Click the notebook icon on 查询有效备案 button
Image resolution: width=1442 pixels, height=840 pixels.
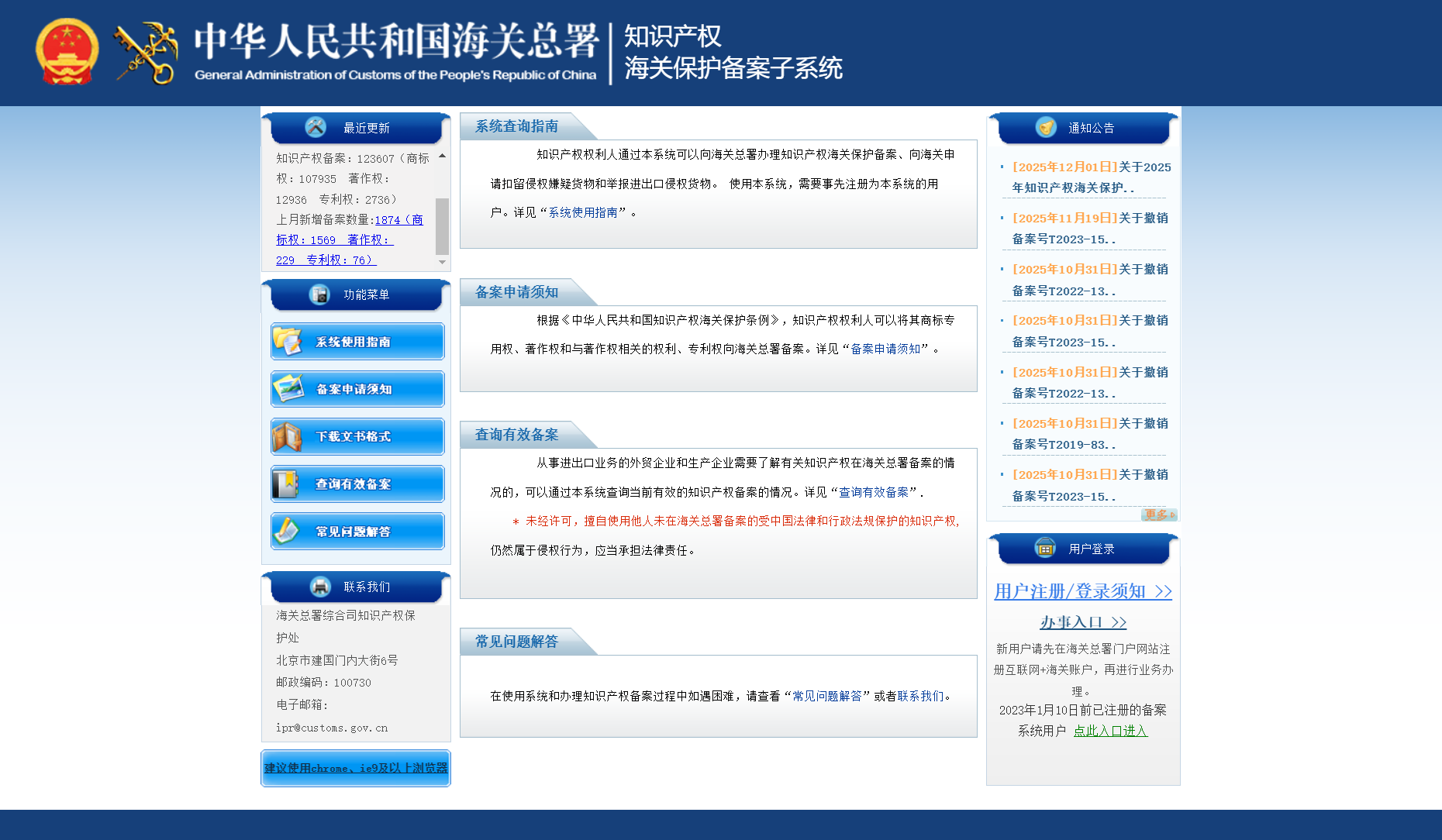tap(285, 484)
